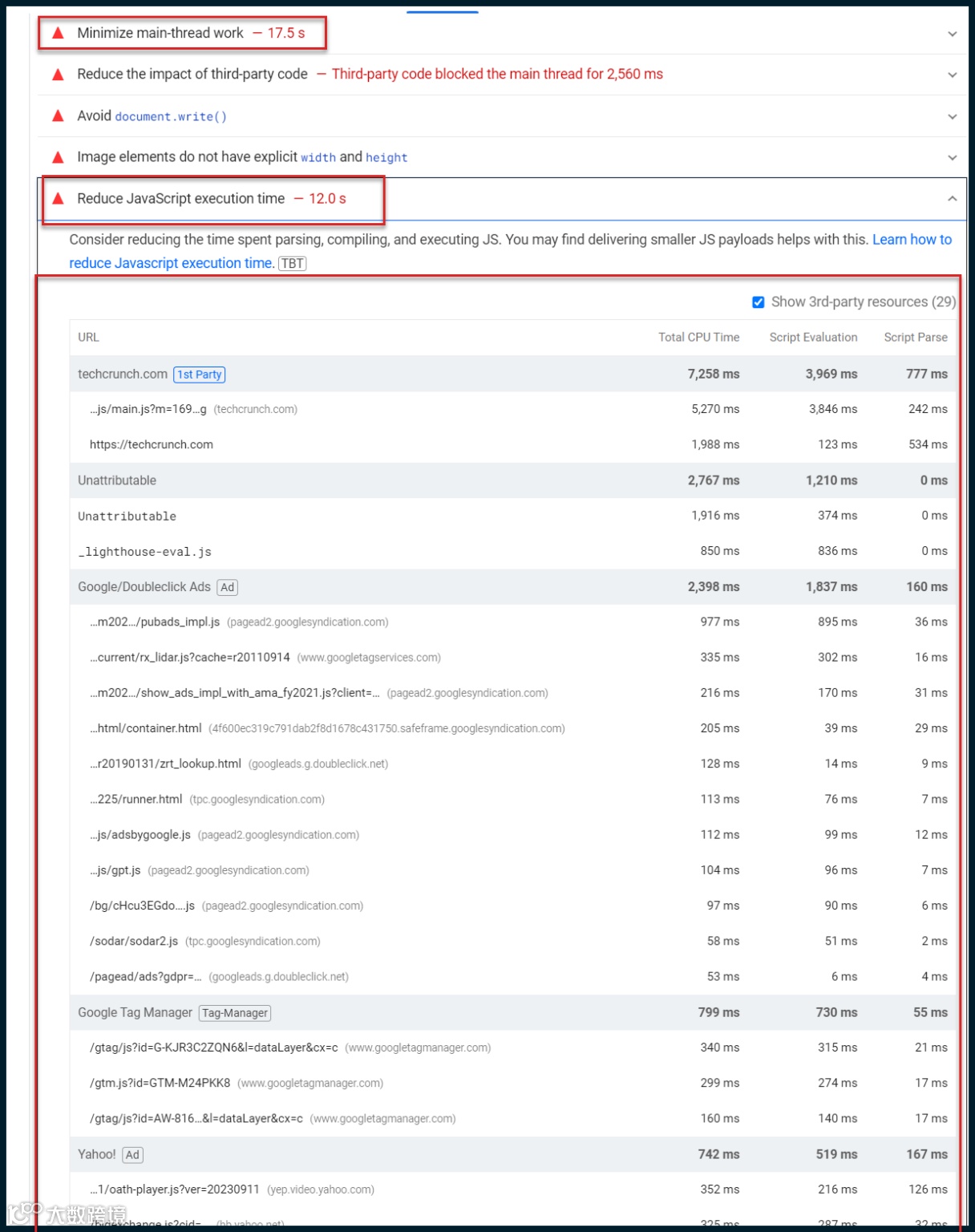The width and height of the screenshot is (975, 1232).
Task: Click the 7,258 ms total CPU time value
Action: pyautogui.click(x=714, y=374)
